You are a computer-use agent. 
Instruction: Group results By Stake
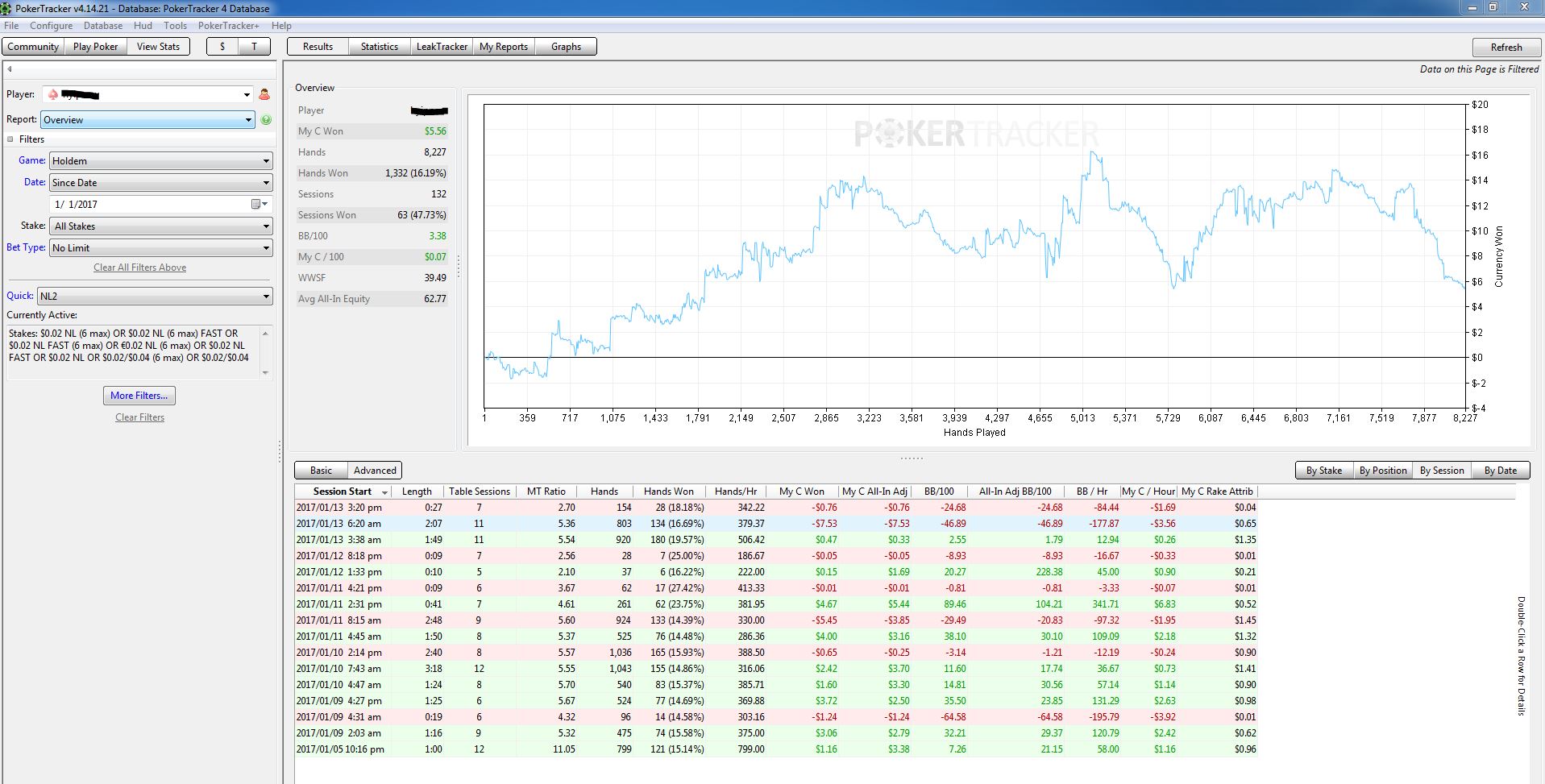coord(1324,471)
